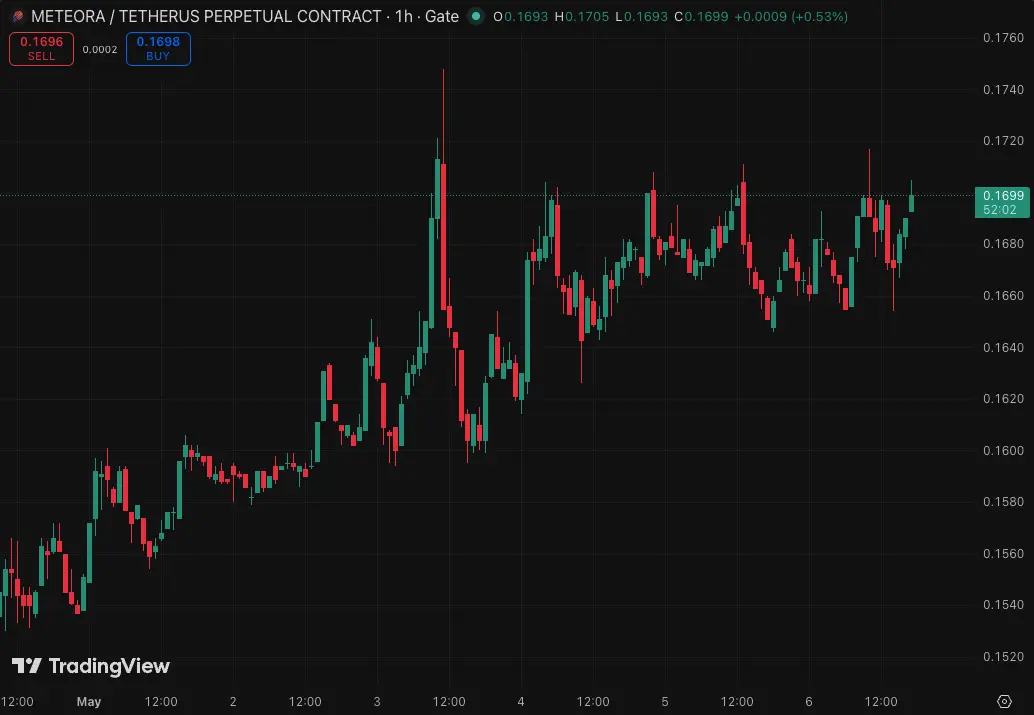1034x715 pixels.
Task: Click the date 5 label on time axis
Action: (x=665, y=702)
